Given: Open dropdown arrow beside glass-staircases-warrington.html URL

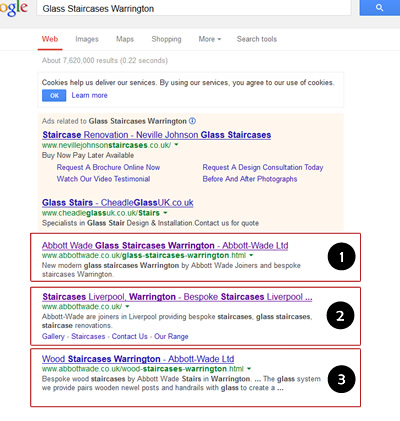Looking at the screenshot, I should click(251, 255).
